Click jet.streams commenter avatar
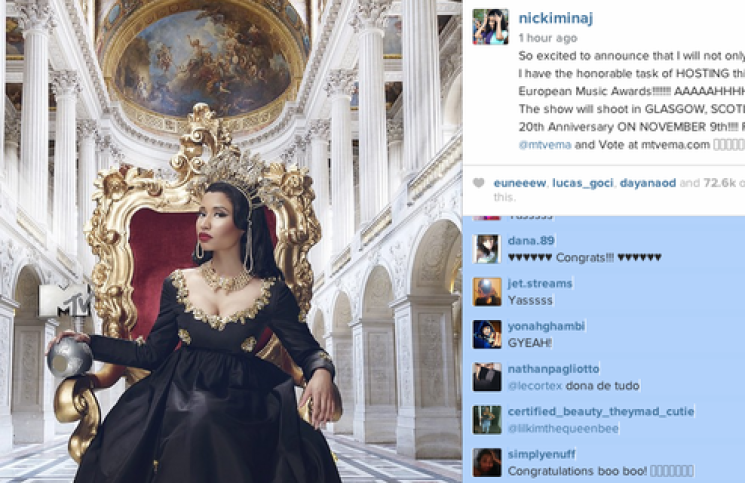Image resolution: width=745 pixels, height=483 pixels. pyautogui.click(x=487, y=292)
